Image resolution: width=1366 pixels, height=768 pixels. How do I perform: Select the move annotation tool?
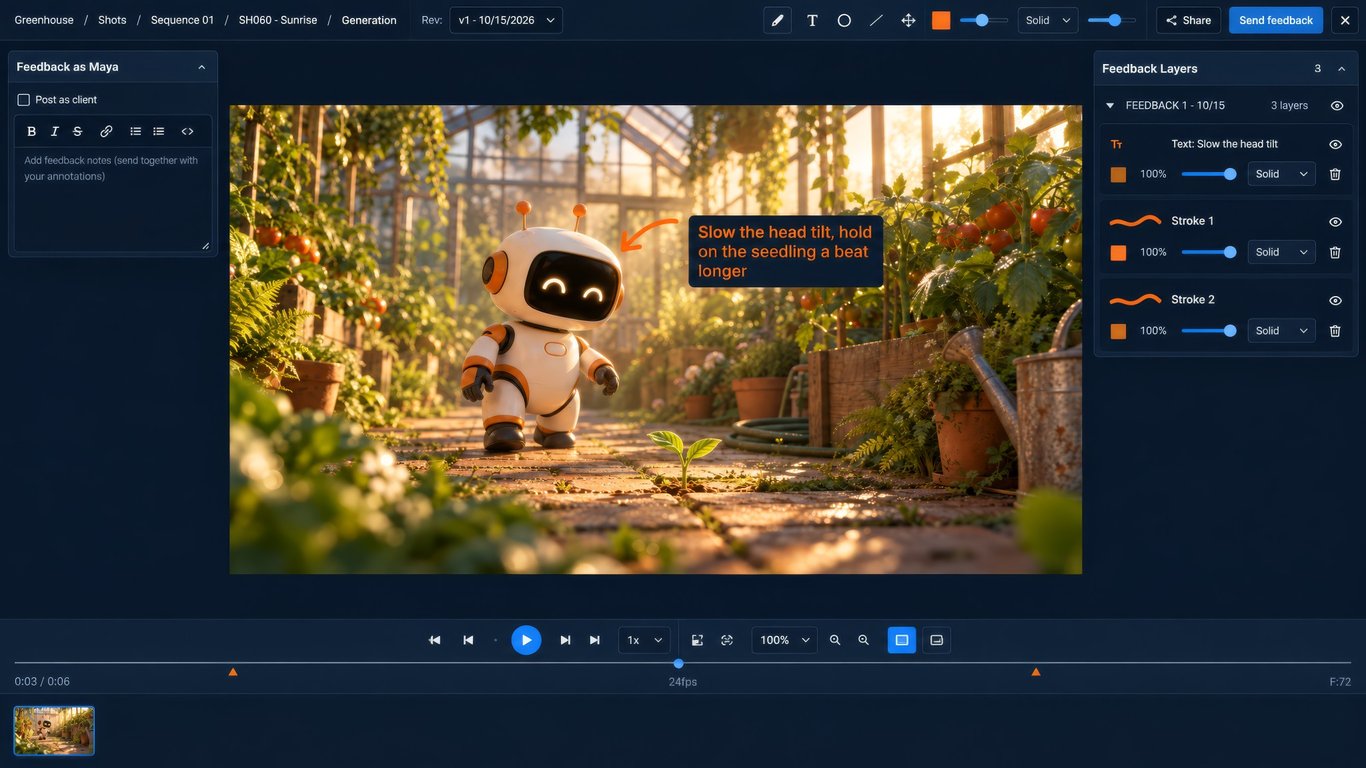click(x=908, y=20)
